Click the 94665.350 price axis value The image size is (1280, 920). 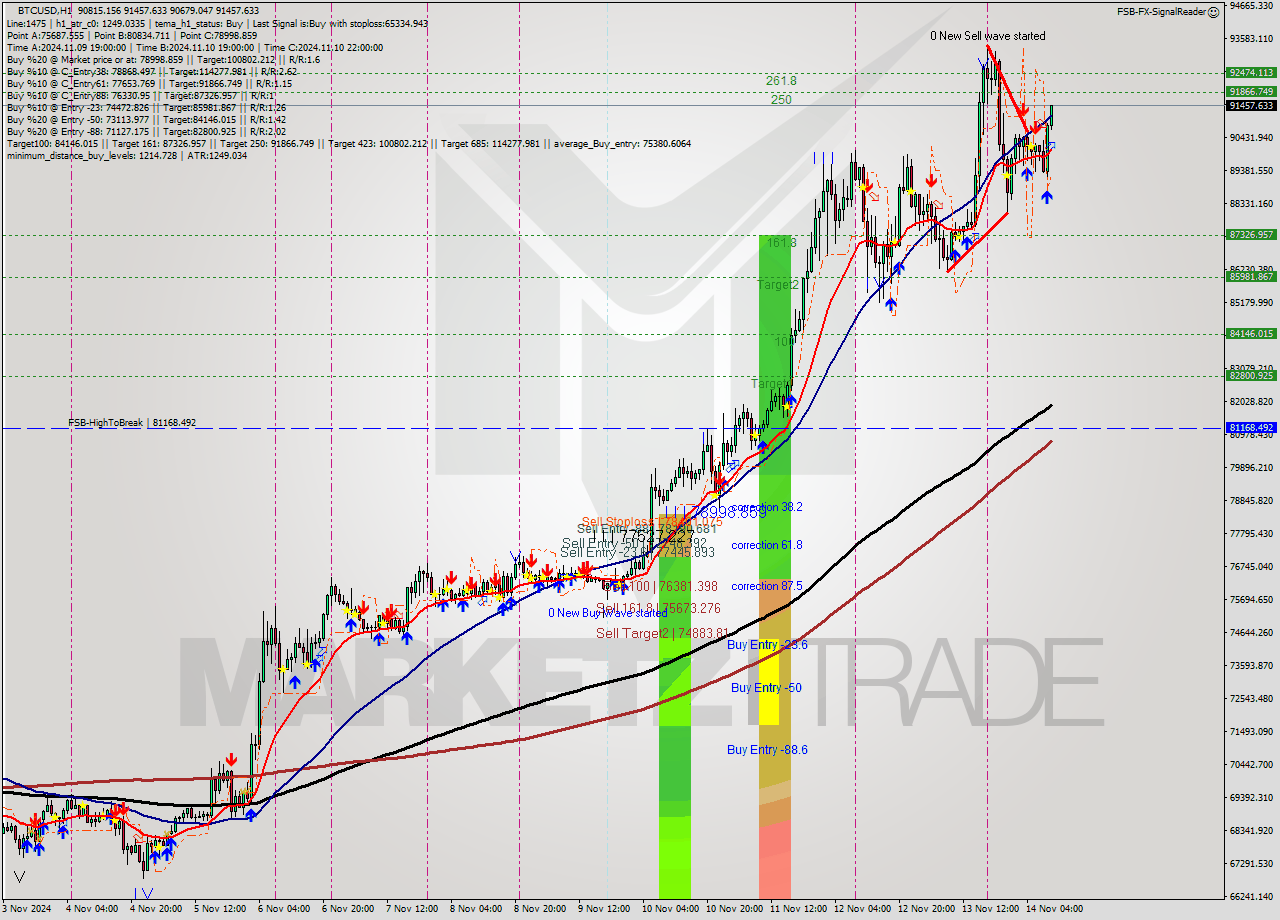[x=1251, y=6]
